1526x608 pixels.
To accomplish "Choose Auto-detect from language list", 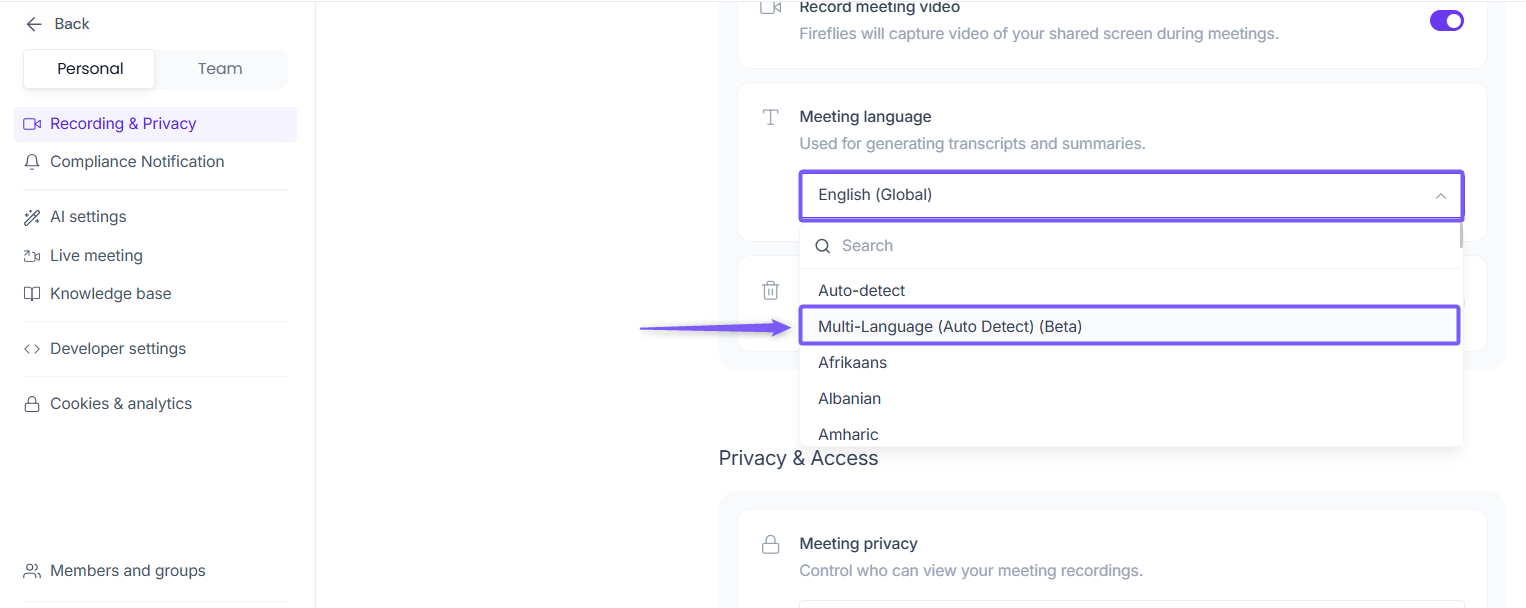I will [861, 291].
